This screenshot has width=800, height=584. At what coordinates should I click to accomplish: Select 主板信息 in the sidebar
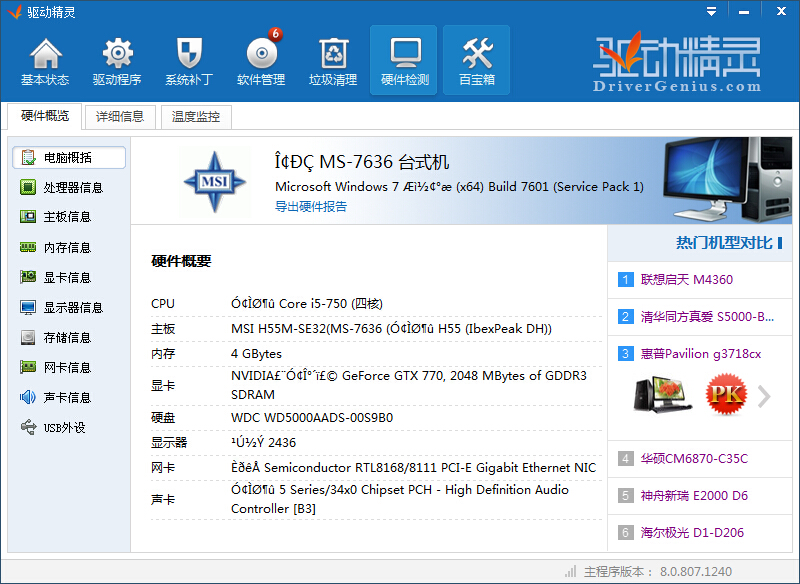pyautogui.click(x=69, y=217)
